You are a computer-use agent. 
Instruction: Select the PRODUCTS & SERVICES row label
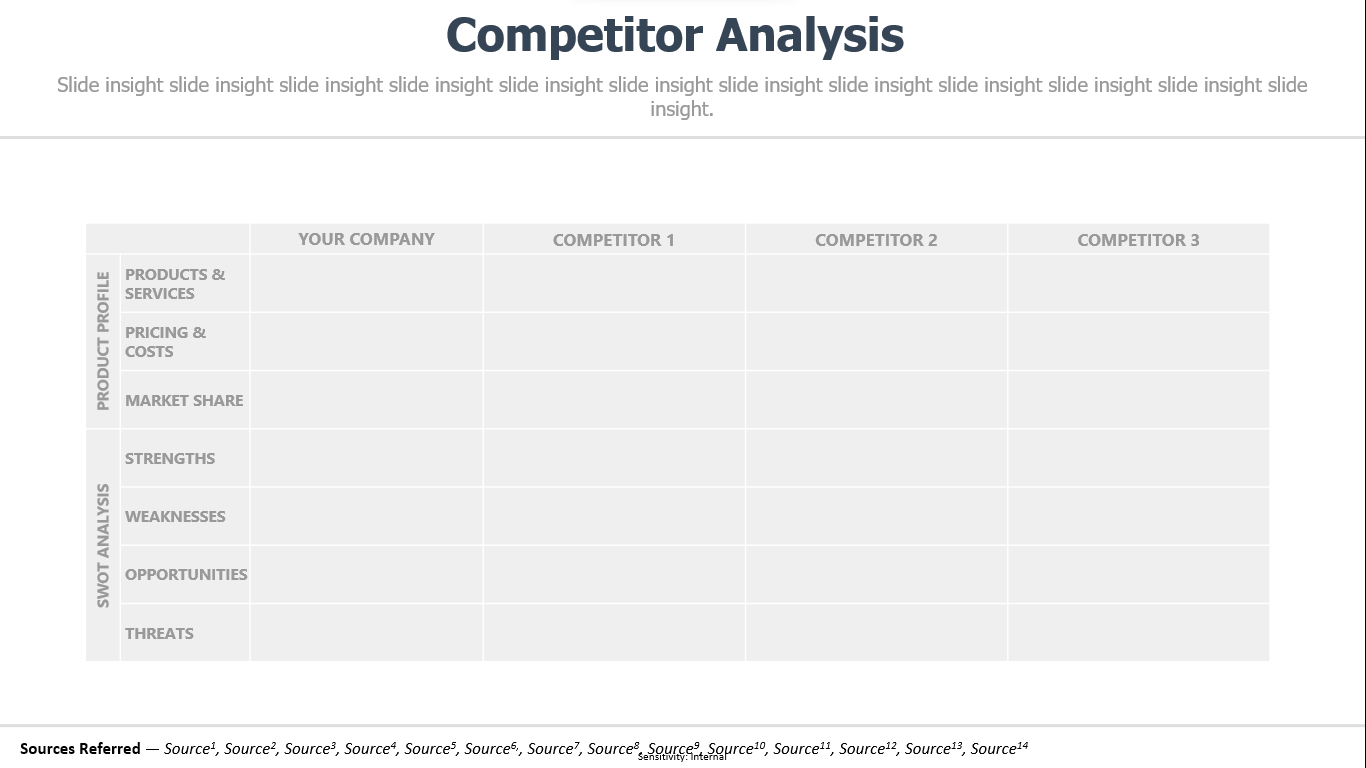point(175,284)
